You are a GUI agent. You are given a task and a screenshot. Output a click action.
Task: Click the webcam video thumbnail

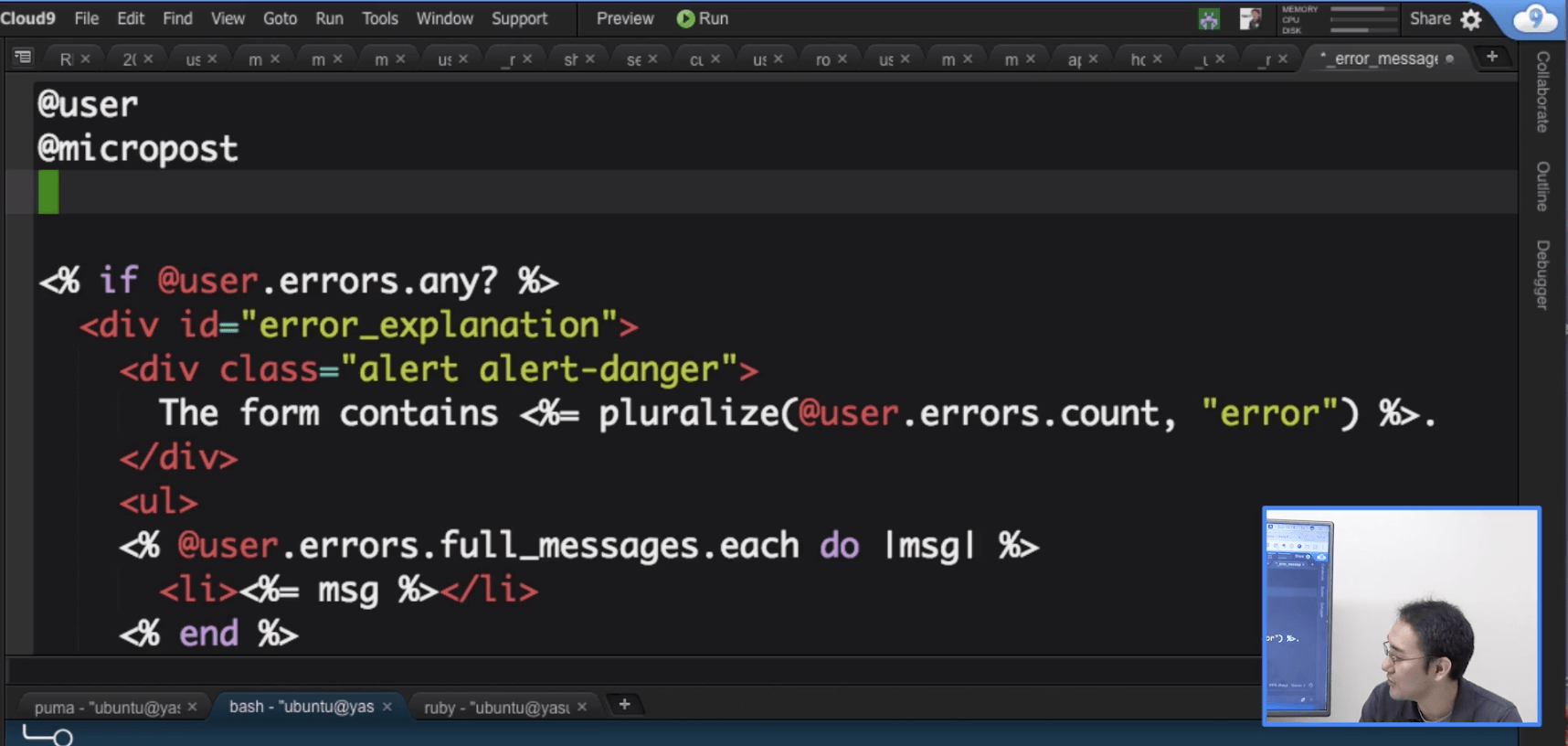pos(1402,616)
